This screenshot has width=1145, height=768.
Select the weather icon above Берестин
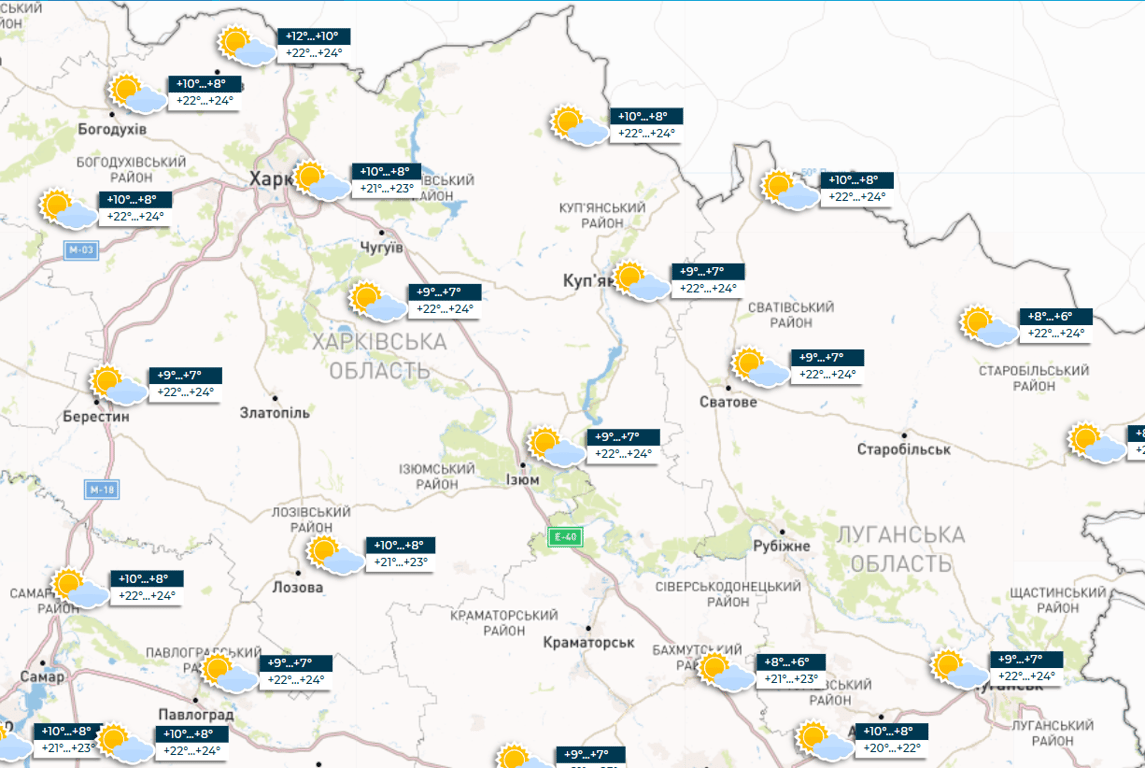[x=118, y=385]
